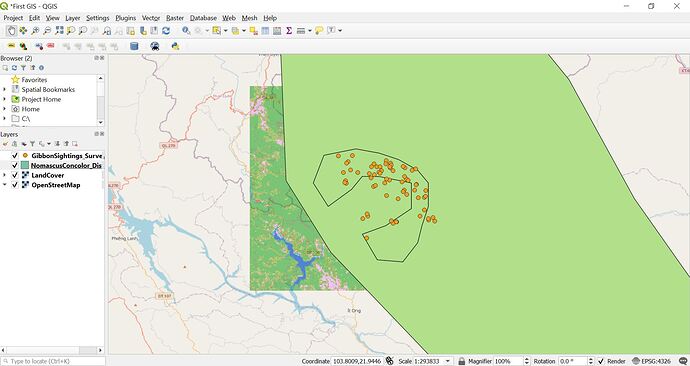
Task: Select the Pan Map hand tool
Action: (11, 31)
